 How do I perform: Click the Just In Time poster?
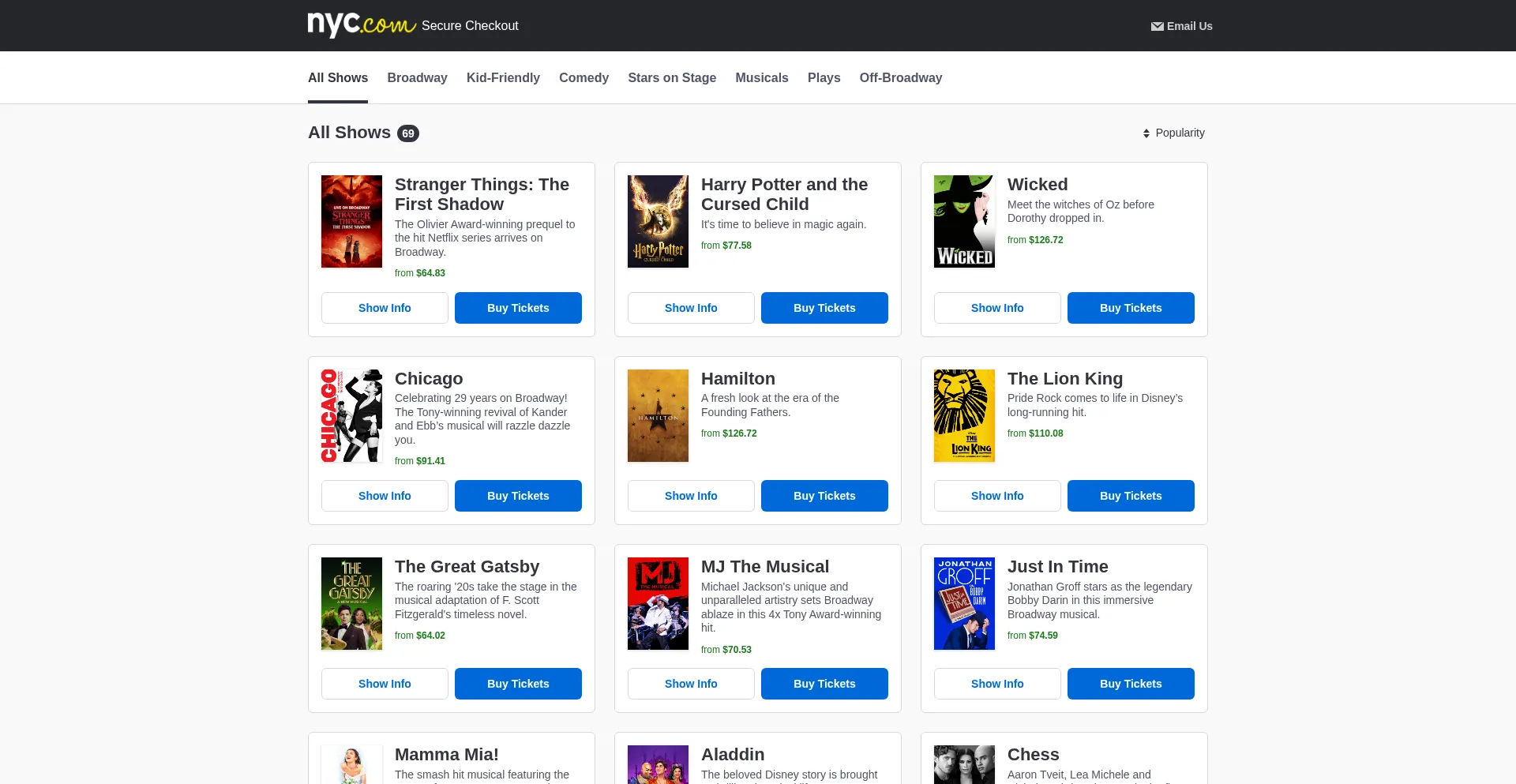pyautogui.click(x=964, y=604)
